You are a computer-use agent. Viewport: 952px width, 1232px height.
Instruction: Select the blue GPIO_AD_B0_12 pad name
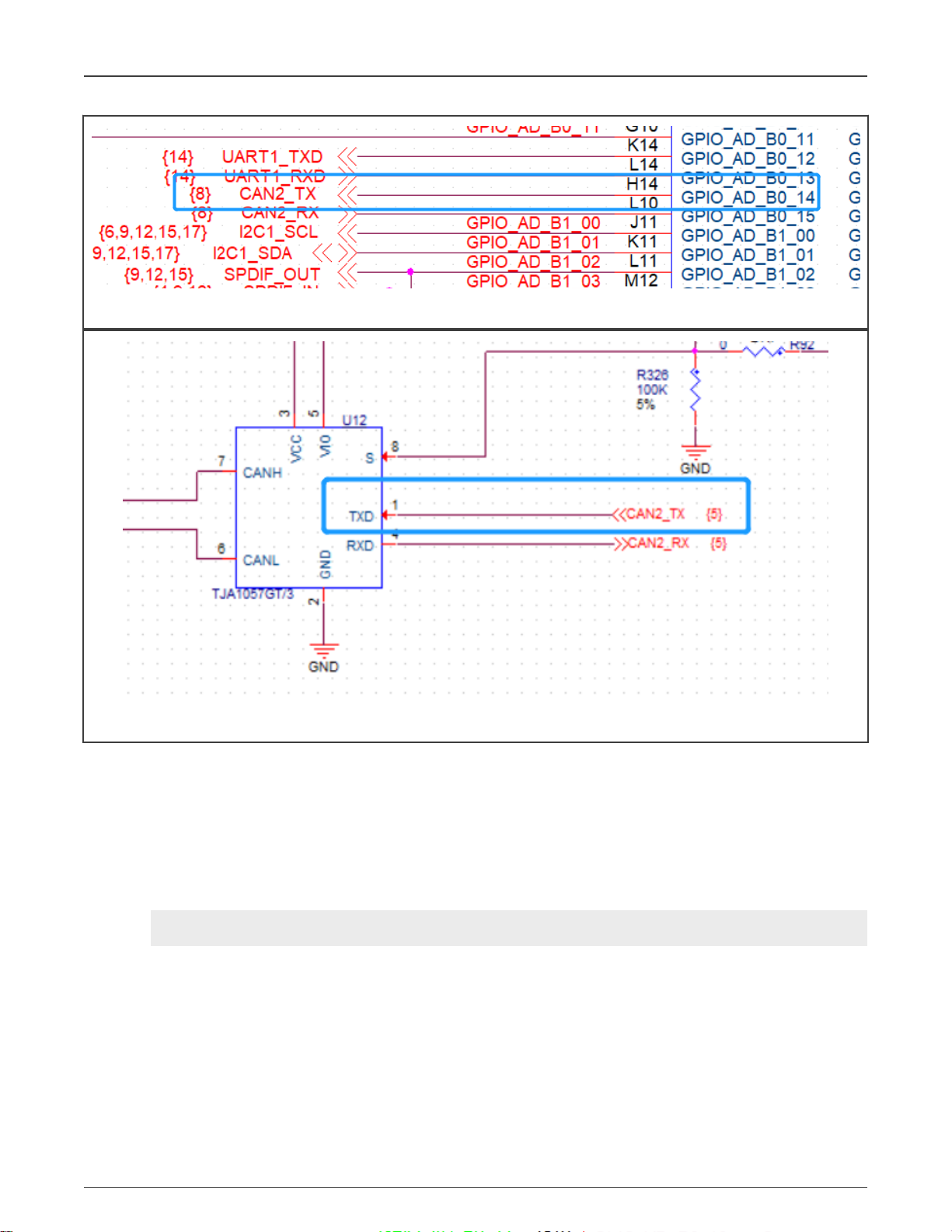tap(748, 159)
